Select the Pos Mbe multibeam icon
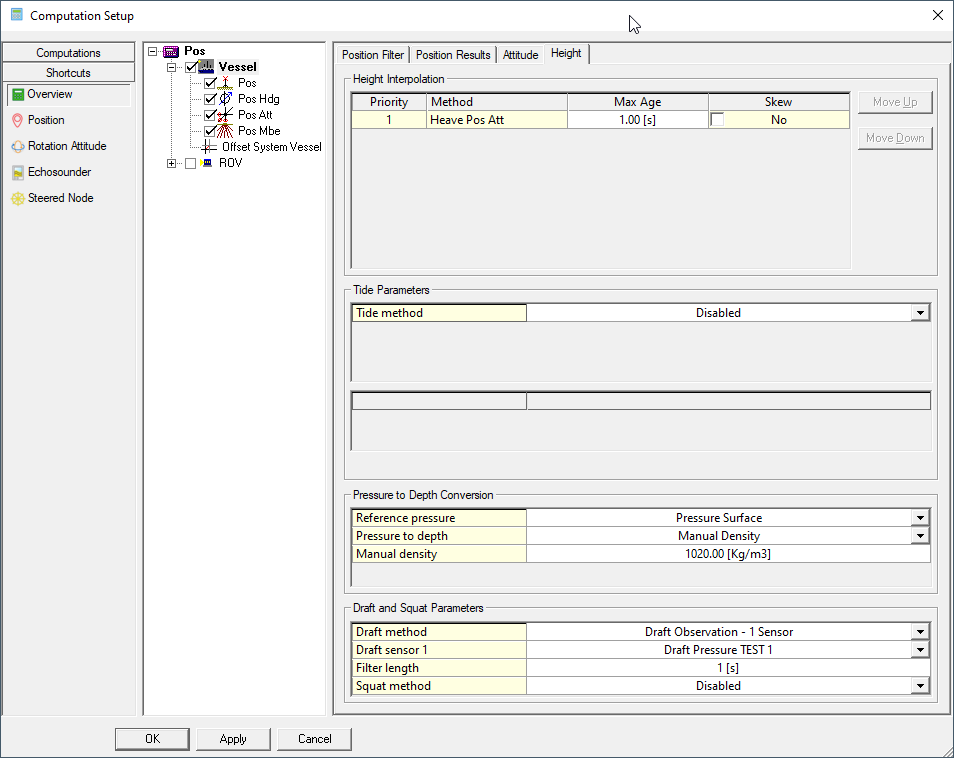 [x=226, y=131]
